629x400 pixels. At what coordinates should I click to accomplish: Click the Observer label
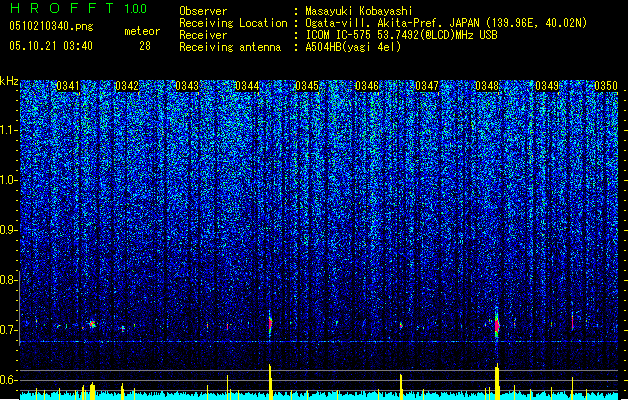[203, 11]
